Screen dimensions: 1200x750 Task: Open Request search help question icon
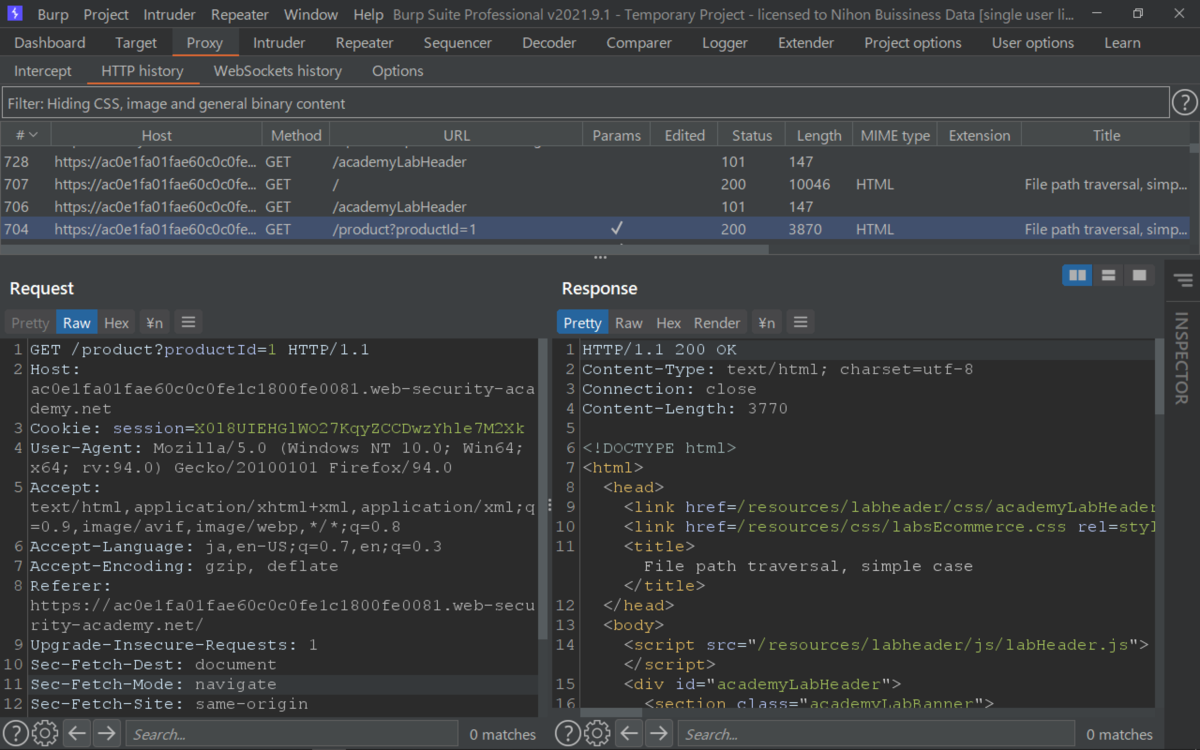click(x=15, y=733)
